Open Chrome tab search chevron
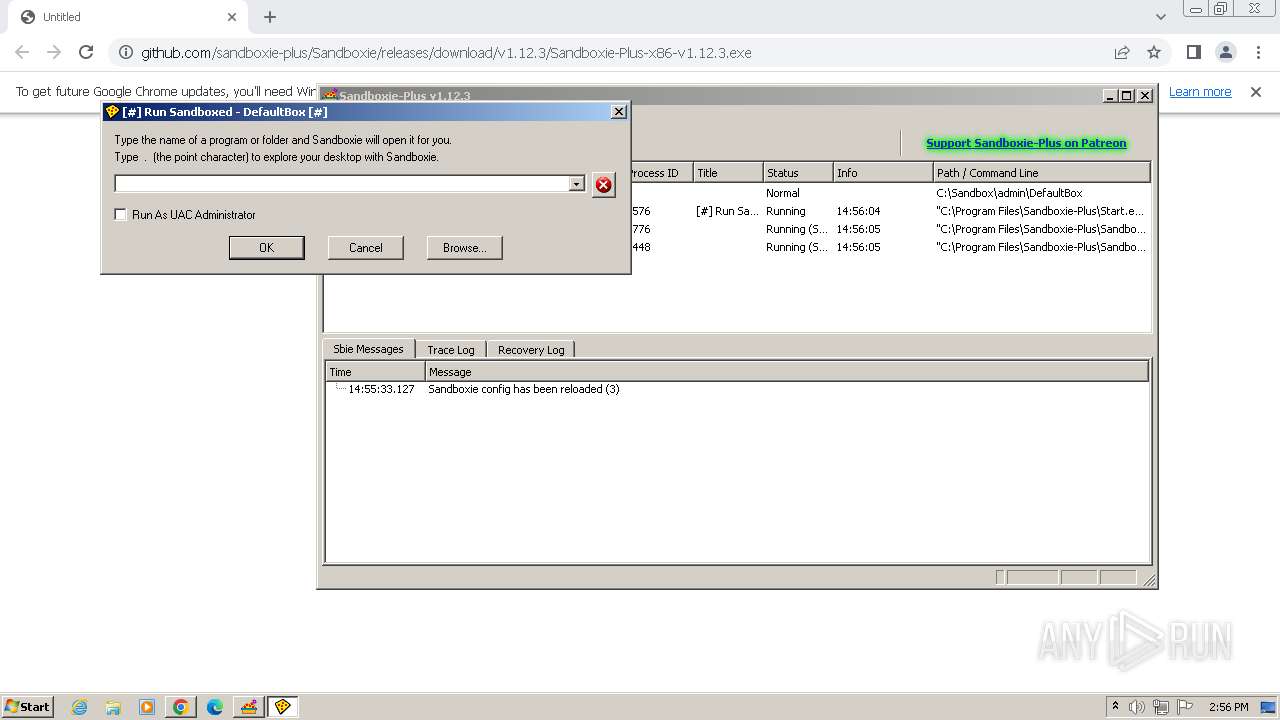Image resolution: width=1280 pixels, height=720 pixels. pos(1160,17)
